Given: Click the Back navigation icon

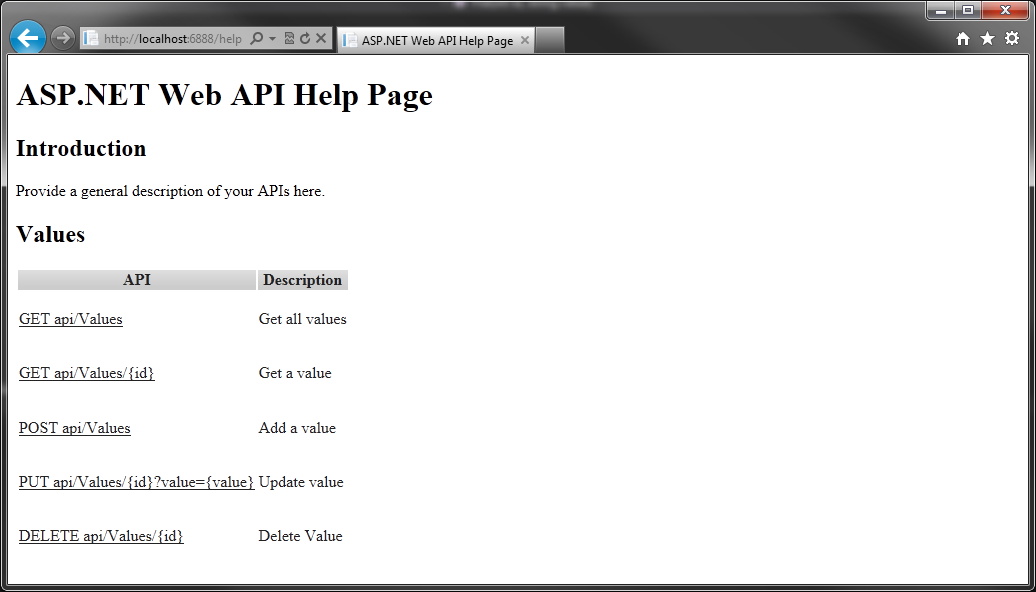Looking at the screenshot, I should tap(27, 38).
